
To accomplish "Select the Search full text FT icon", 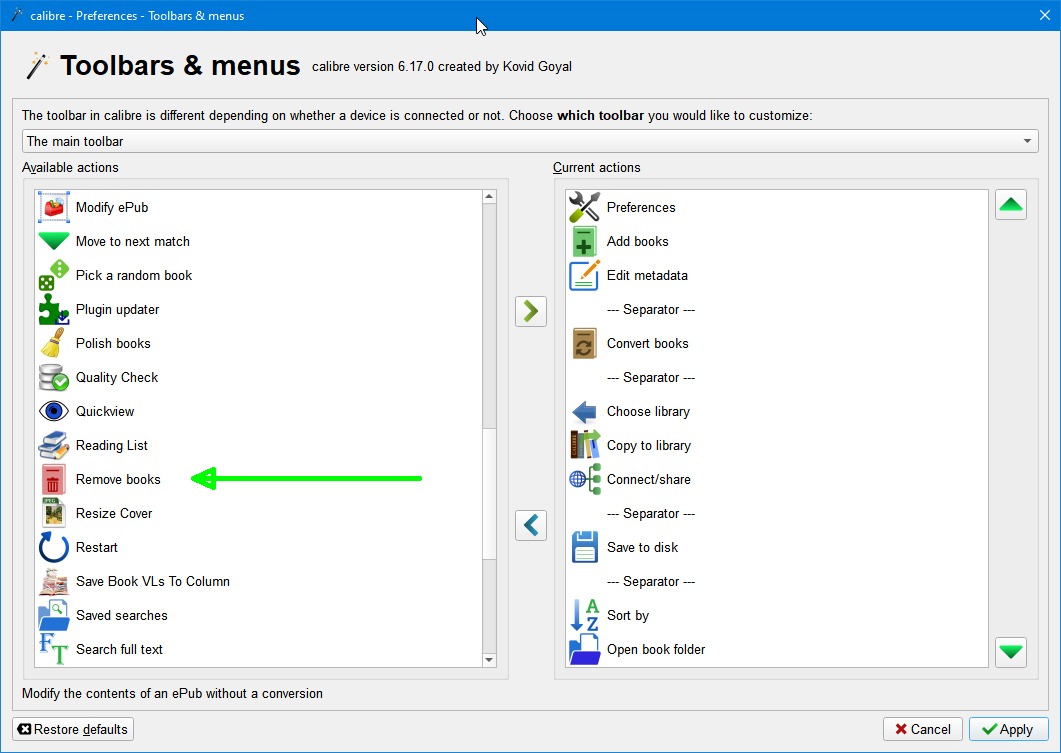I will click(x=53, y=648).
